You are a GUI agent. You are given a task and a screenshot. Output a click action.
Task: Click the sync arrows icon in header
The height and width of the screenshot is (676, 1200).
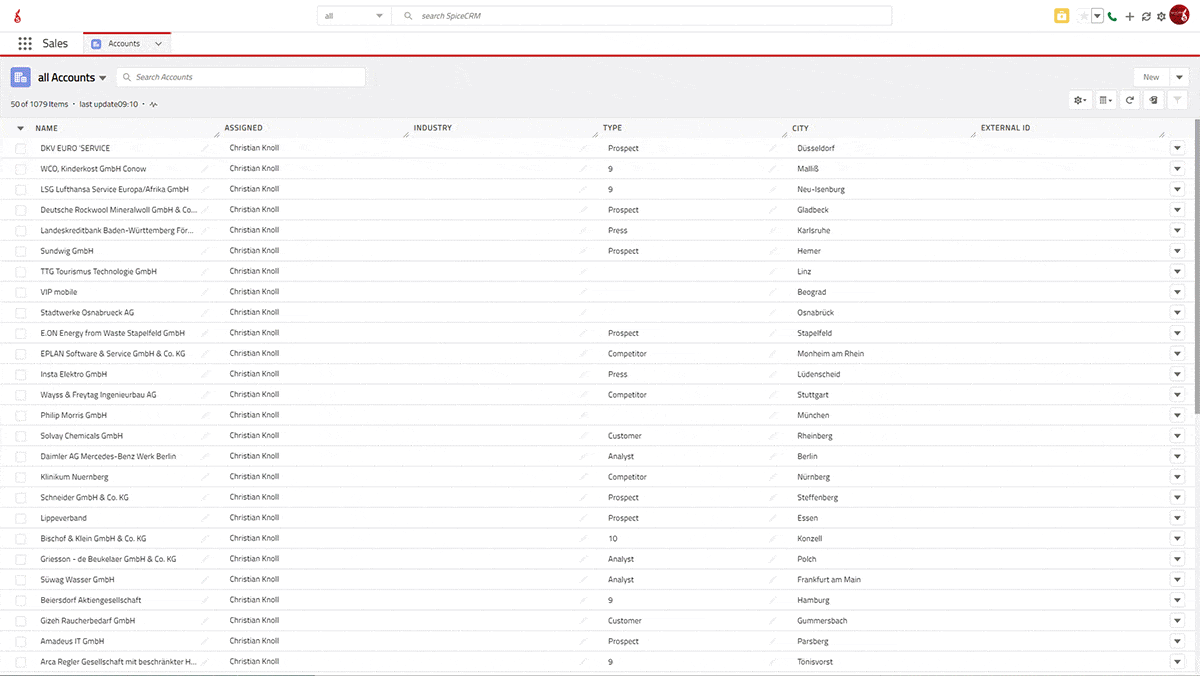point(1146,16)
